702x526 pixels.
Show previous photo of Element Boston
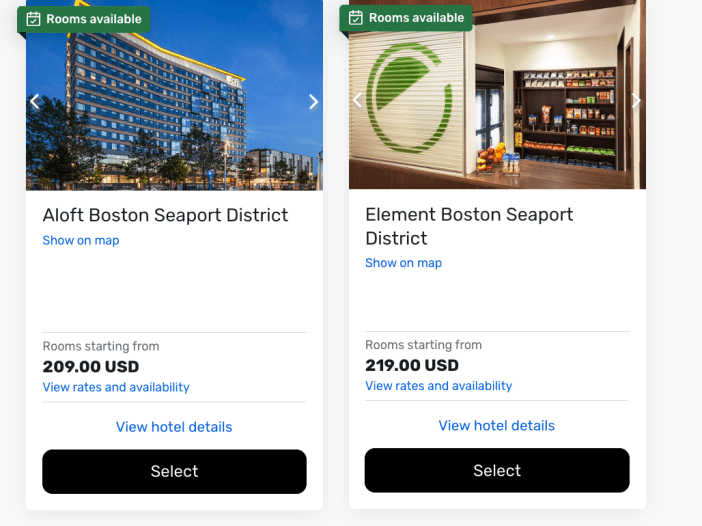click(357, 100)
